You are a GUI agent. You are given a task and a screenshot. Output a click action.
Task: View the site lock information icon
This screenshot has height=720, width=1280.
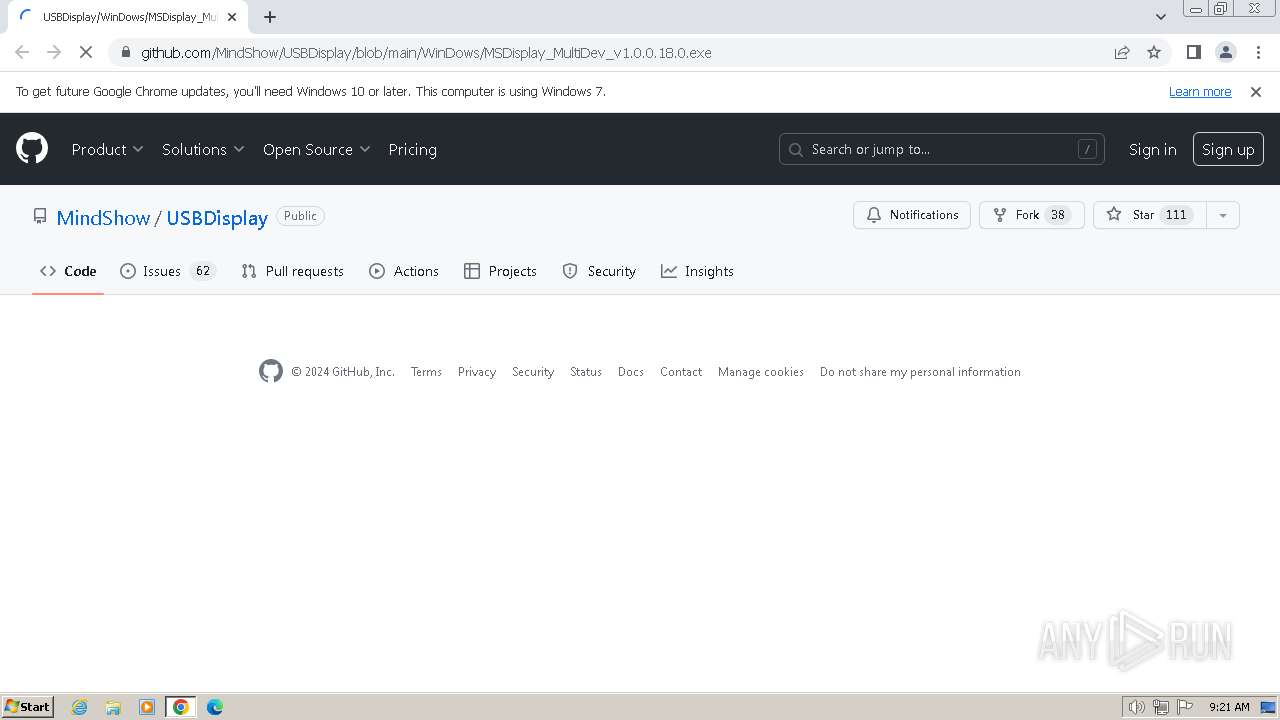click(125, 53)
